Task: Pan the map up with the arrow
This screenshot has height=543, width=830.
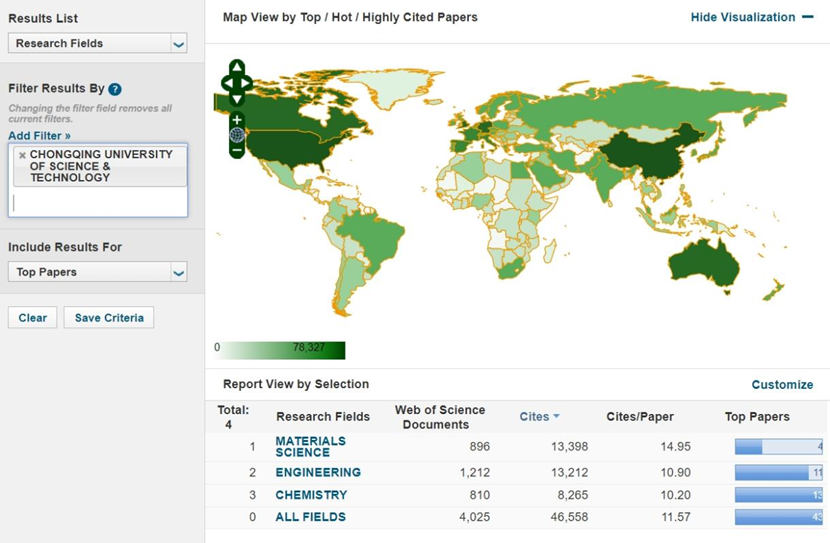Action: [x=237, y=68]
